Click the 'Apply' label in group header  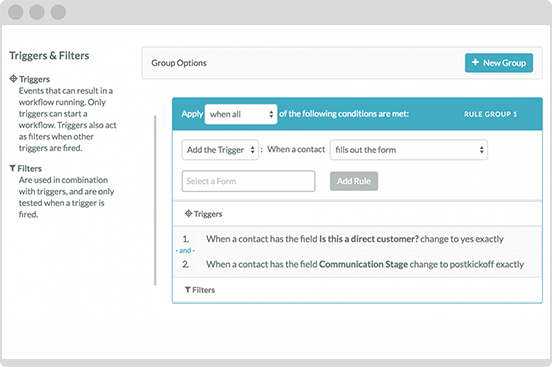pyautogui.click(x=192, y=114)
